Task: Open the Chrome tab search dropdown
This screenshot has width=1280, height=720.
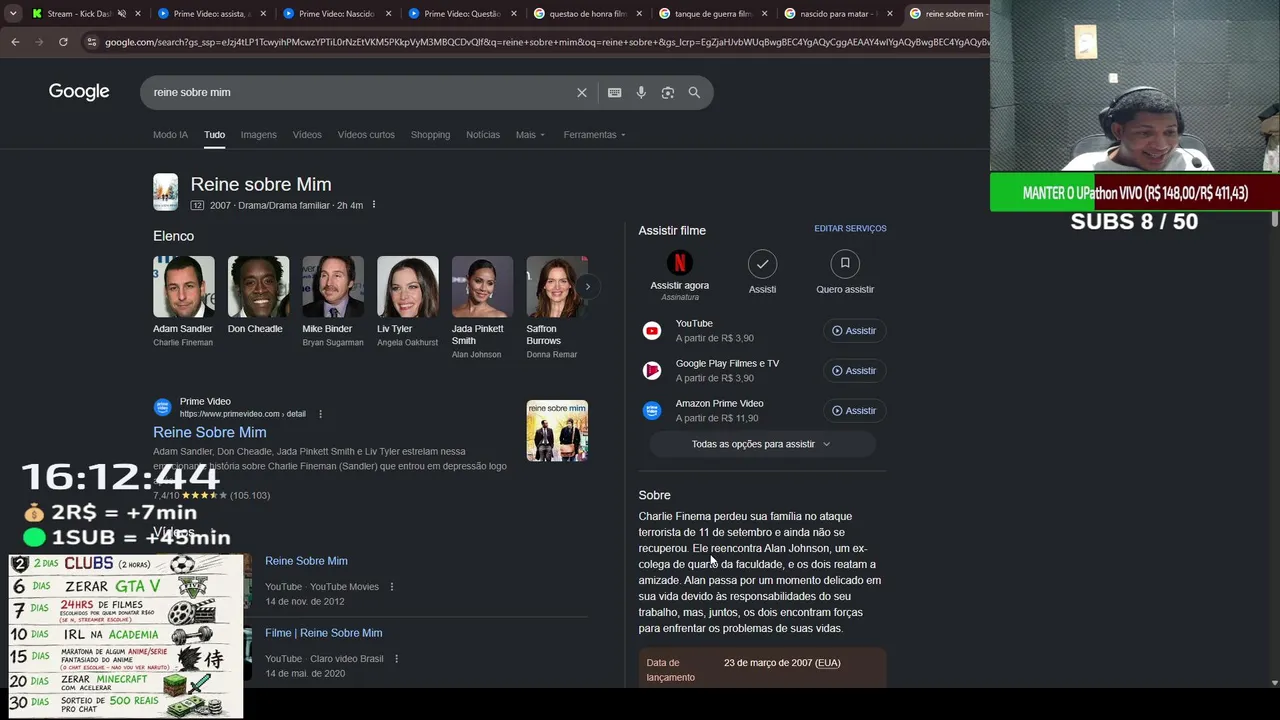Action: tap(13, 14)
